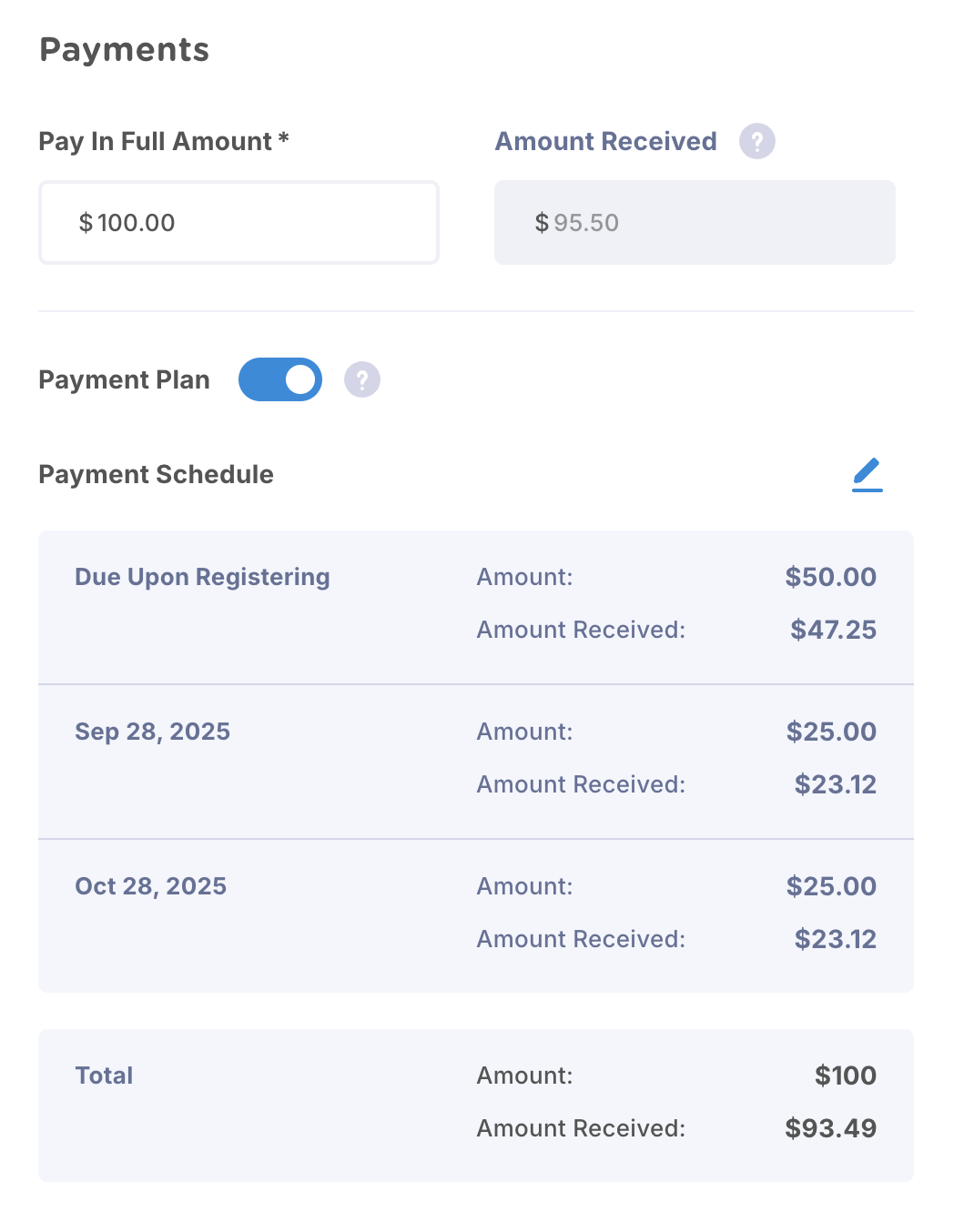Click the Pay In Full Amount label
This screenshot has height=1232, width=974.
coord(164,141)
